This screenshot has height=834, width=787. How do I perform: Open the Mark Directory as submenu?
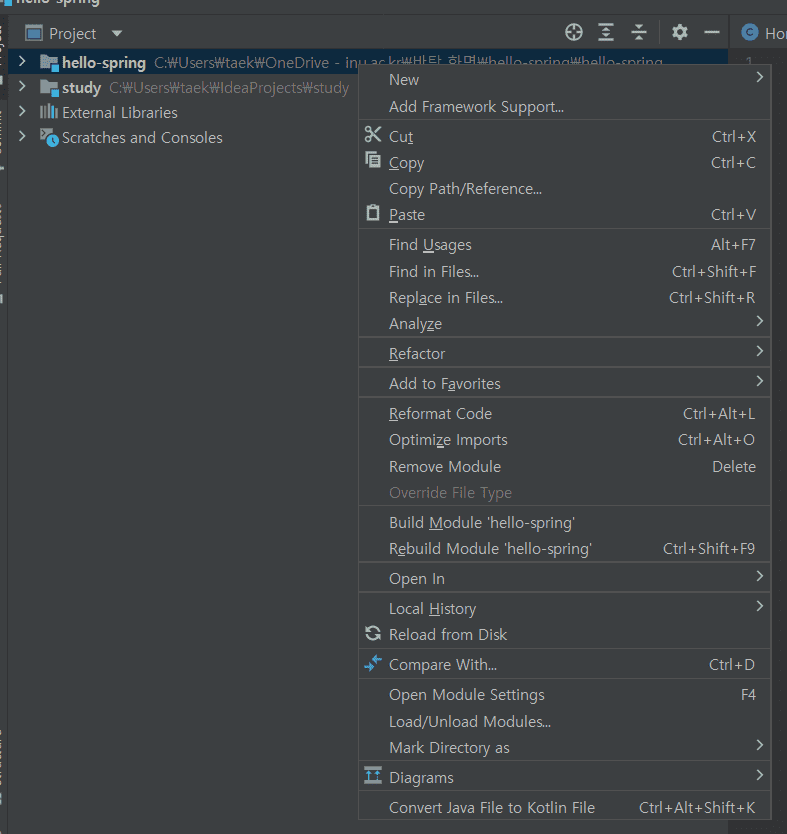[565, 747]
